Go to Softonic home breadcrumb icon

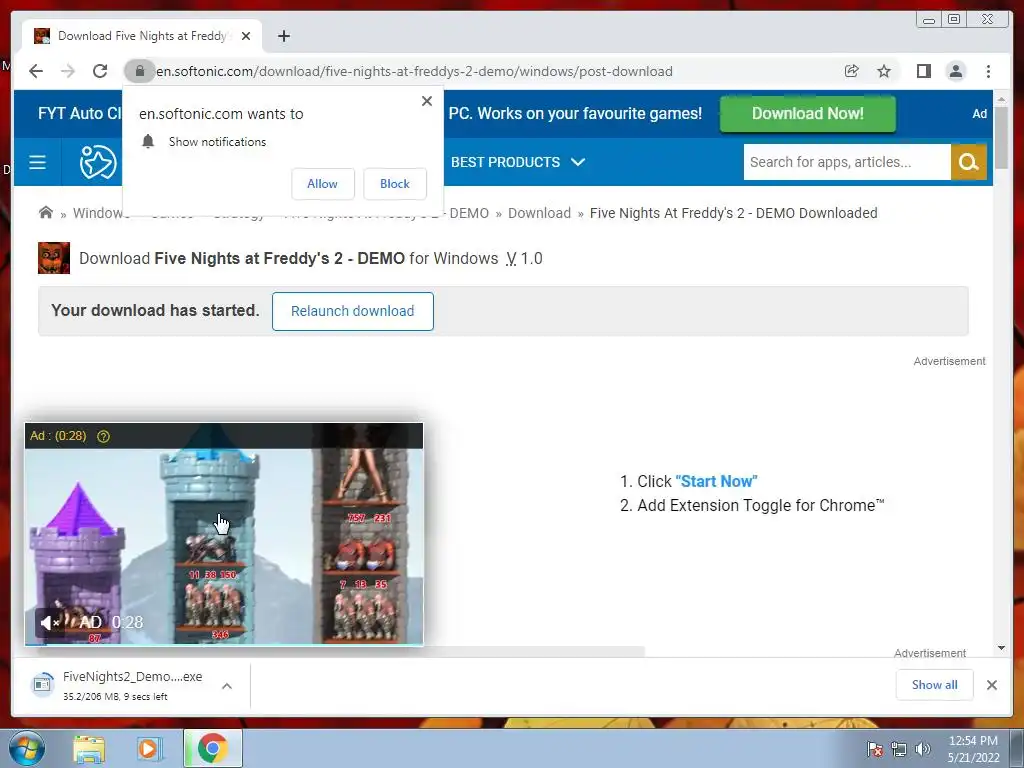pos(46,213)
